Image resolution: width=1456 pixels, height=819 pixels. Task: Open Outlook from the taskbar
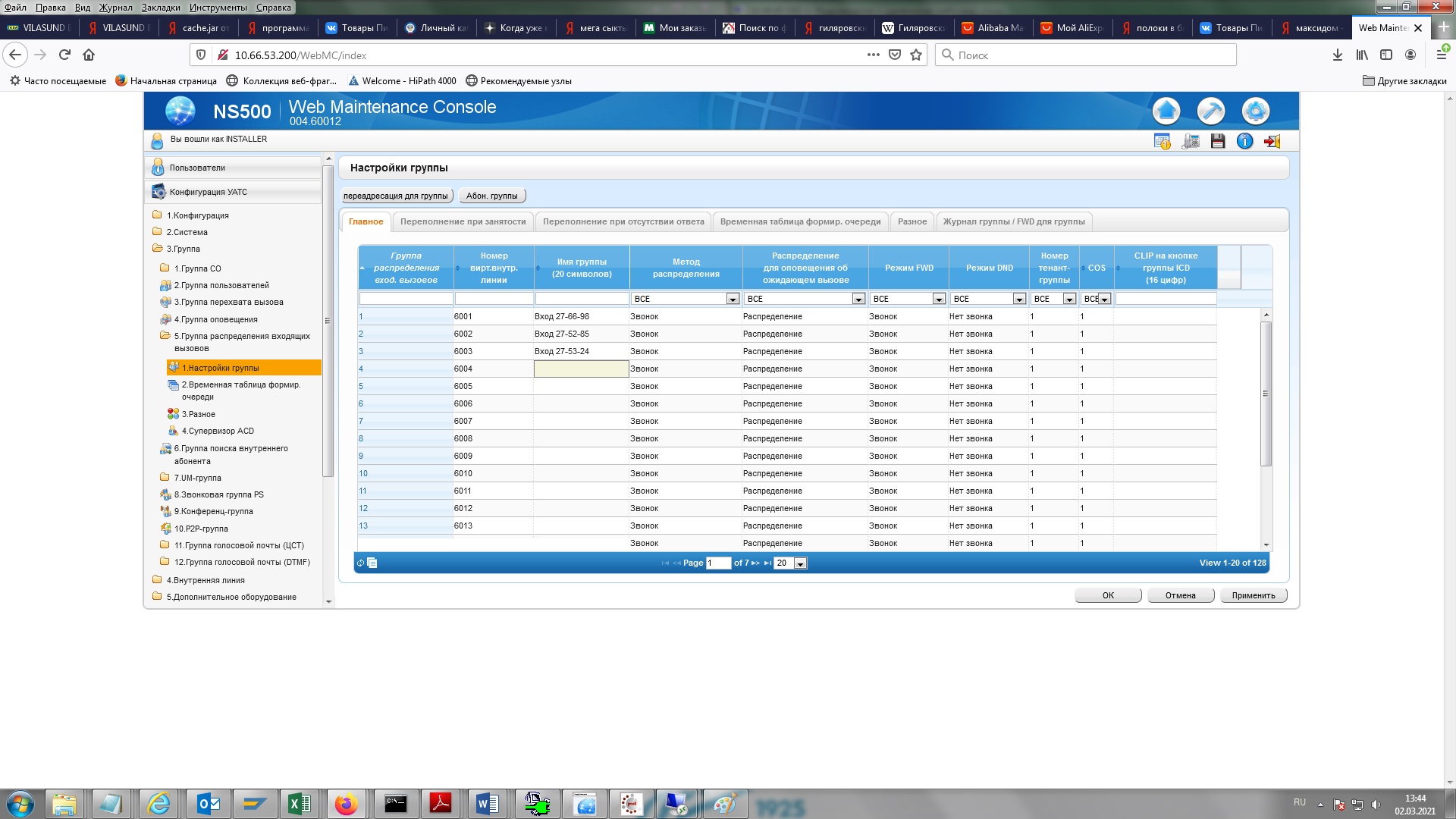[x=209, y=804]
